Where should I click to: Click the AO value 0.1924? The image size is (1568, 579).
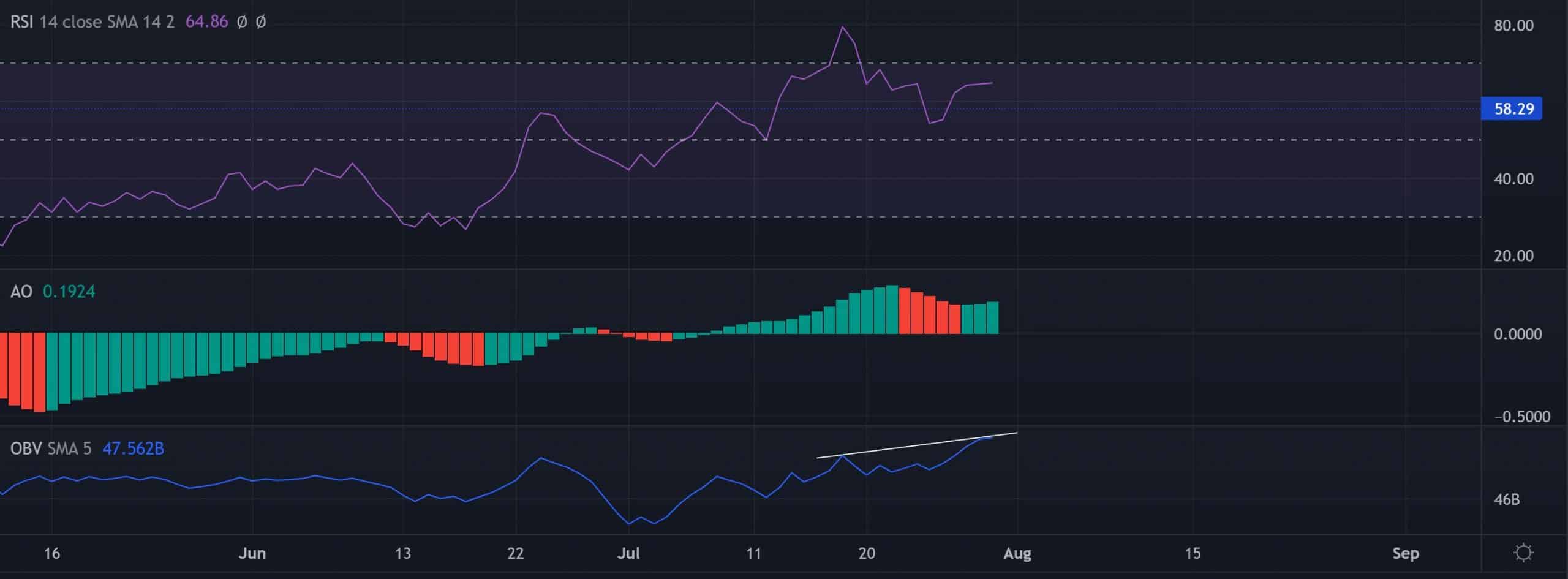tap(69, 292)
